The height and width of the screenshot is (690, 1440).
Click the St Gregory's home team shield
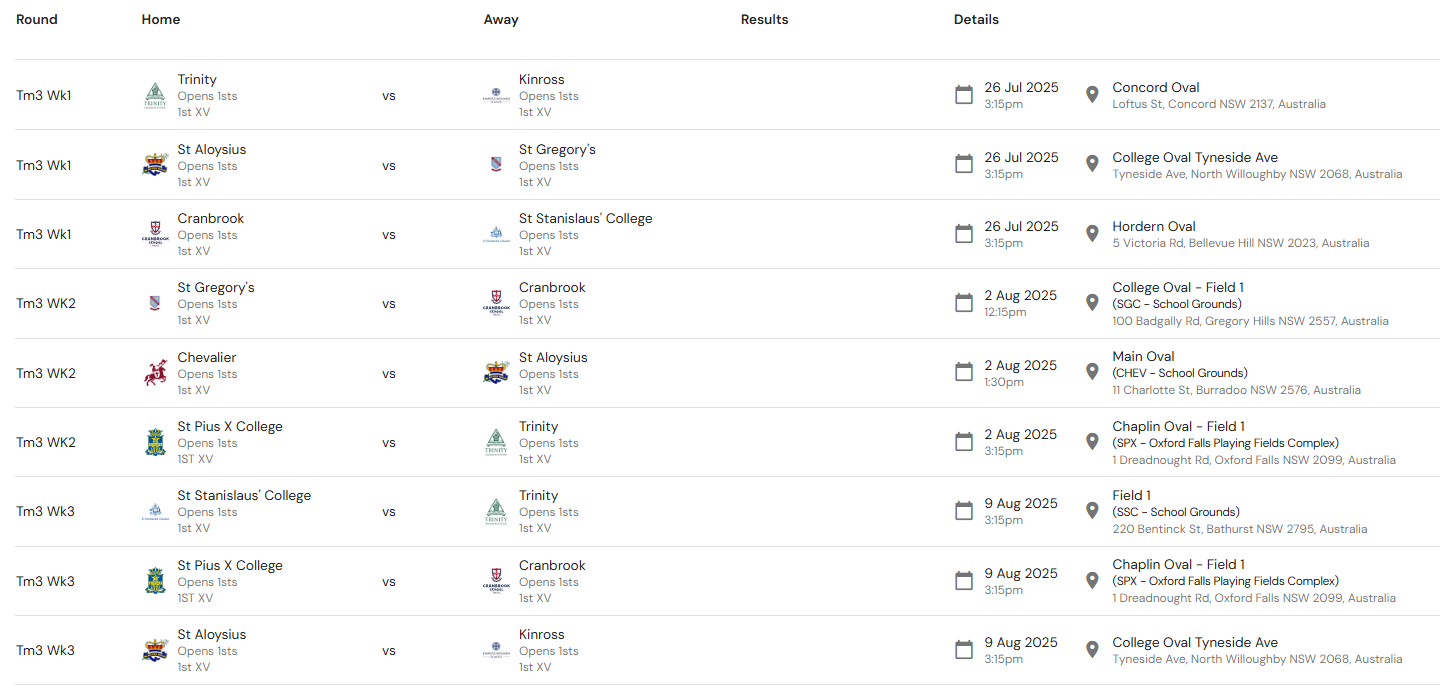(155, 303)
